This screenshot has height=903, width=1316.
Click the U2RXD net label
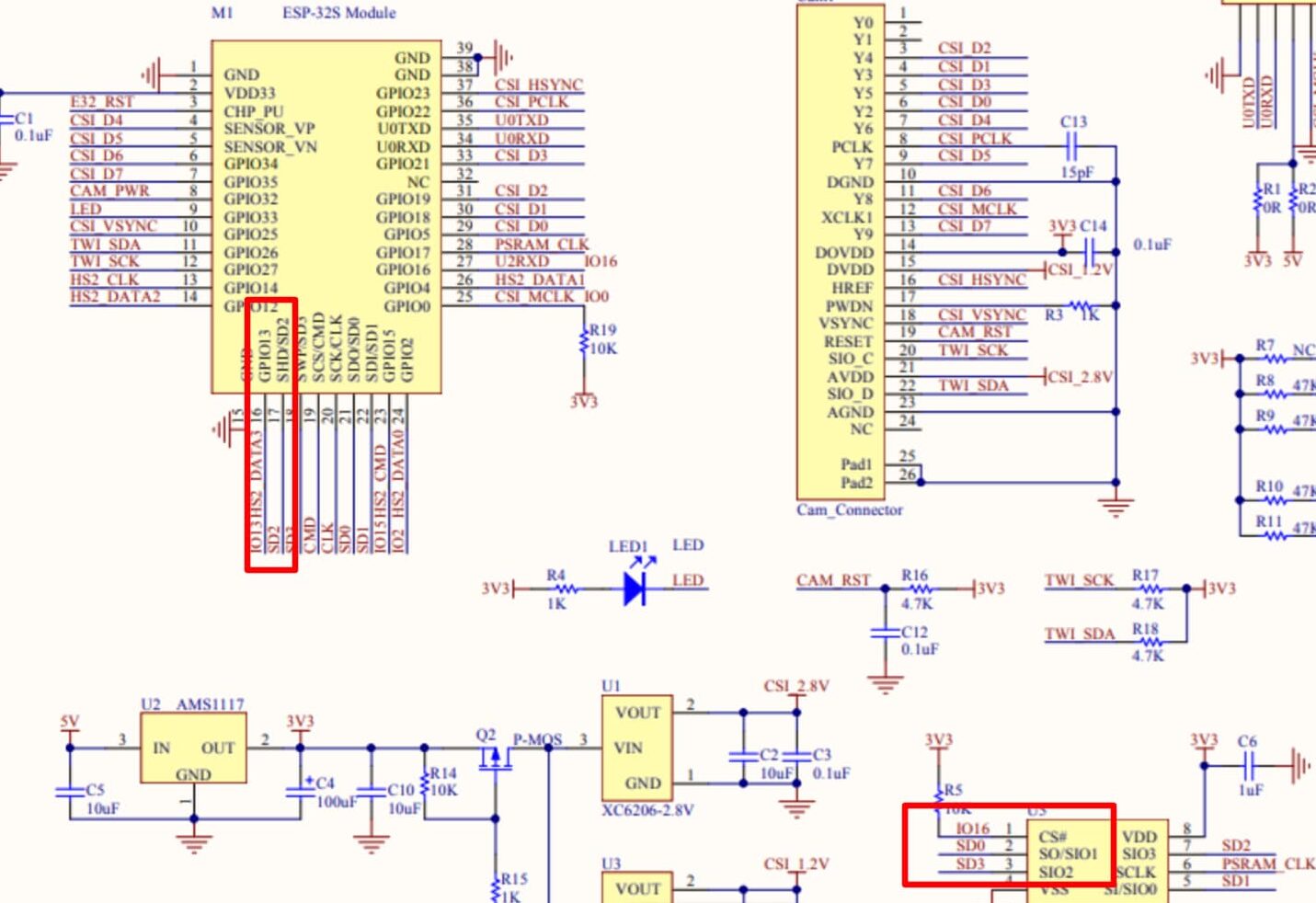(x=521, y=261)
